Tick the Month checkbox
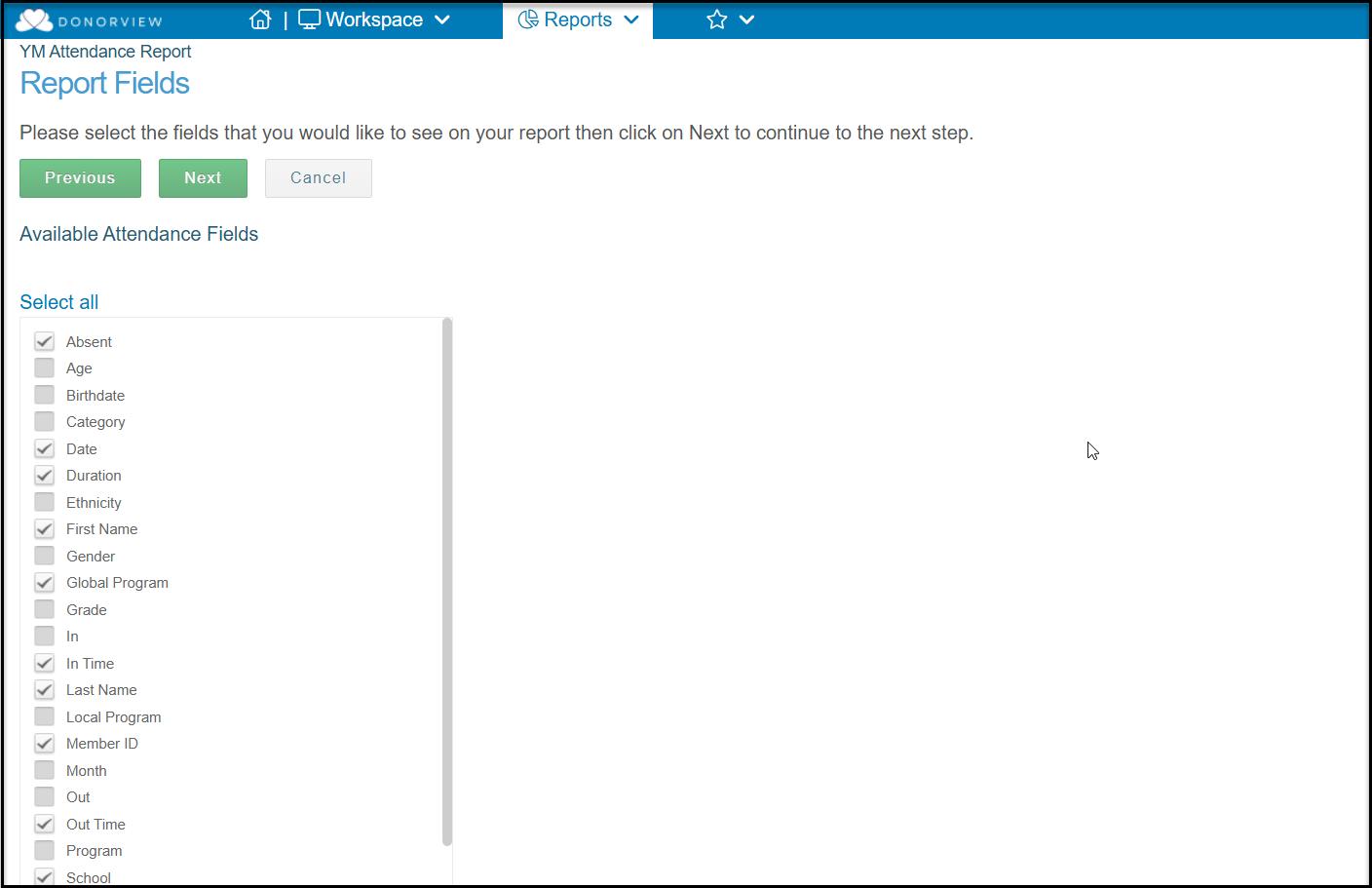 [44, 770]
